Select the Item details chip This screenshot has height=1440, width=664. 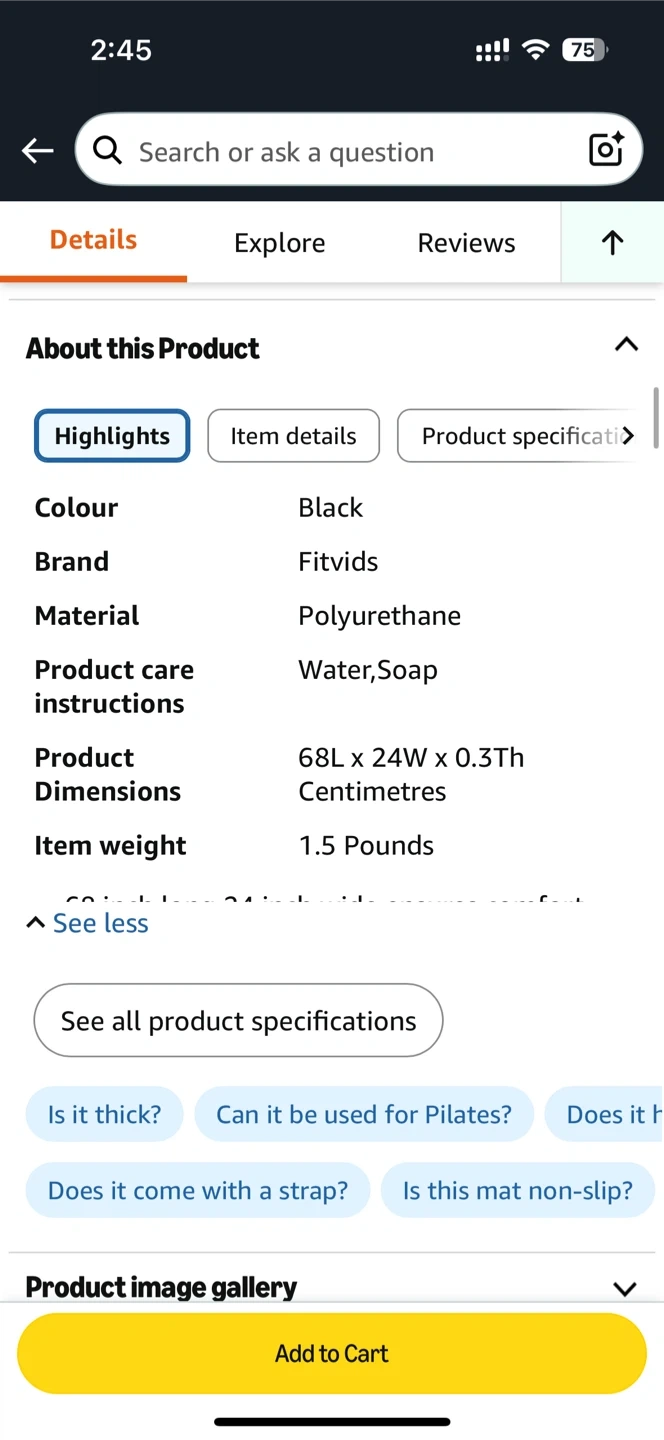[293, 436]
